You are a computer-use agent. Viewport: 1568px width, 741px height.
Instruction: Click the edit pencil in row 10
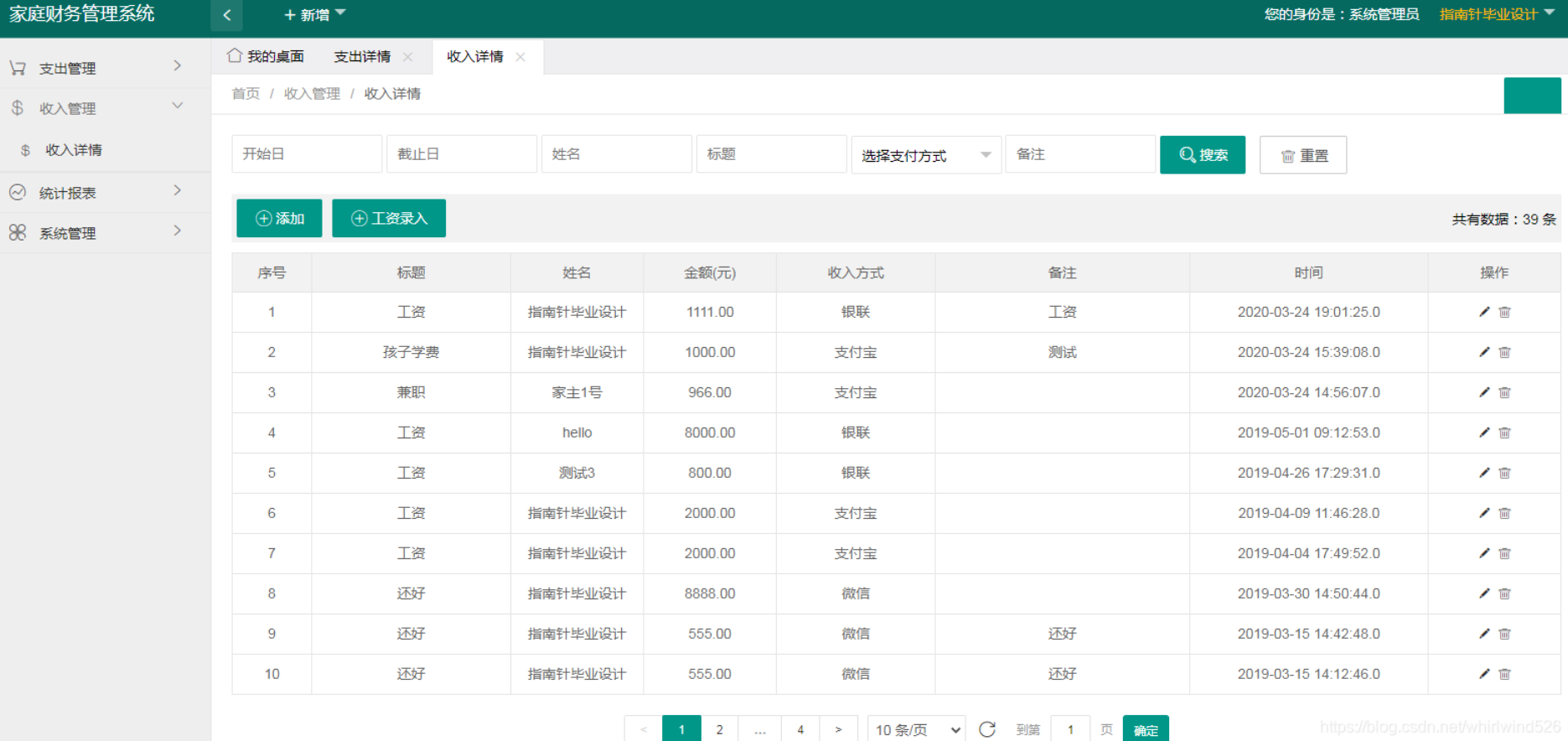point(1484,674)
